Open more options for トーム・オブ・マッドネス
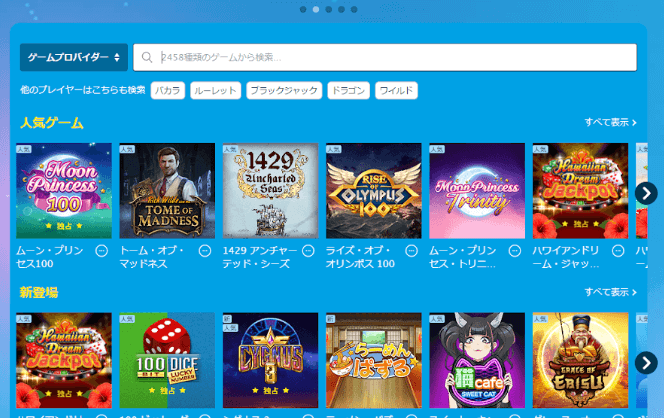Image resolution: width=664 pixels, height=418 pixels. [205, 251]
